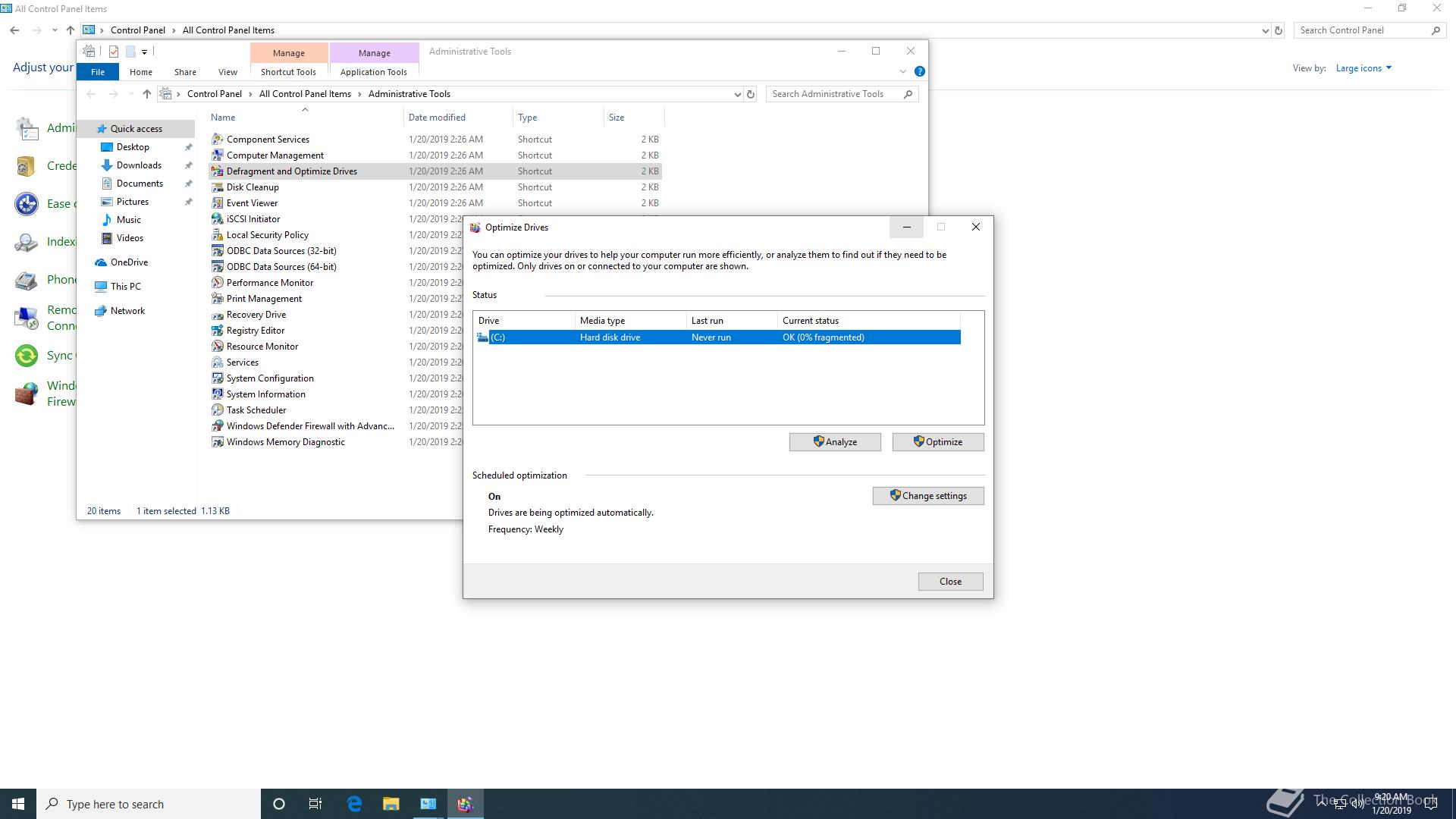Open the Share ribbon tab
This screenshot has height=819, width=1456.
pyautogui.click(x=185, y=72)
